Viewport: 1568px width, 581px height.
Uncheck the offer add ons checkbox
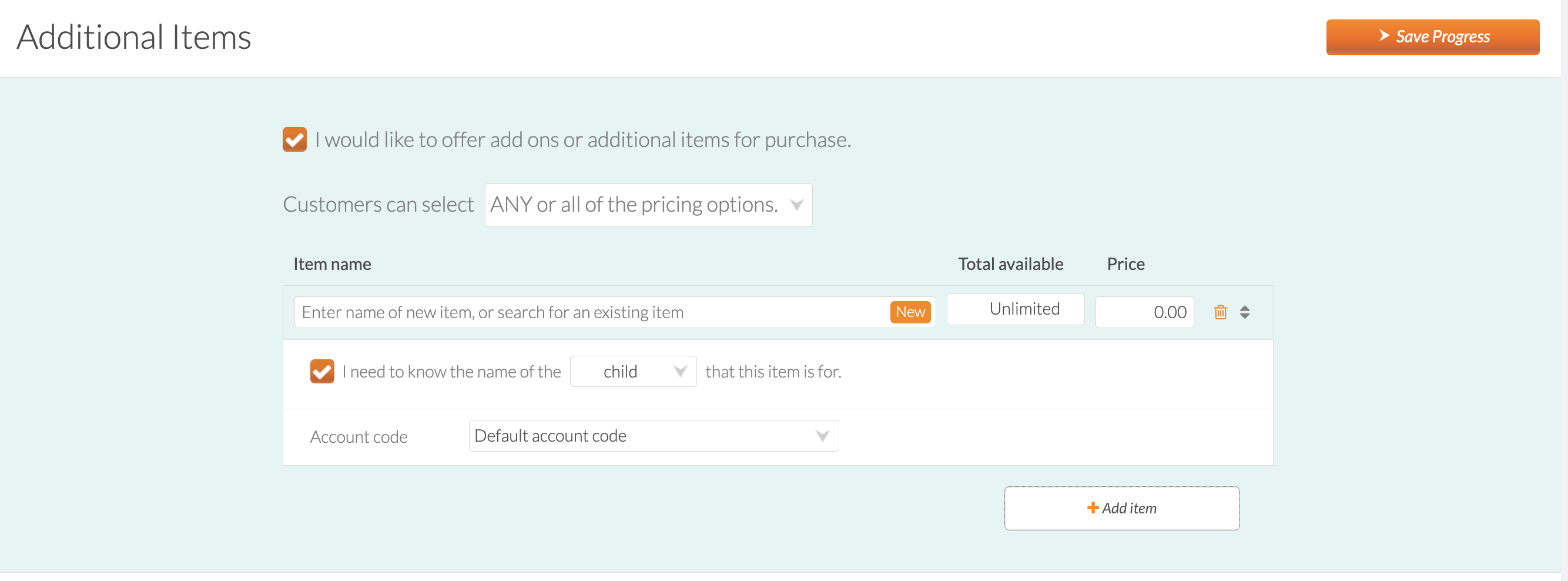click(294, 139)
